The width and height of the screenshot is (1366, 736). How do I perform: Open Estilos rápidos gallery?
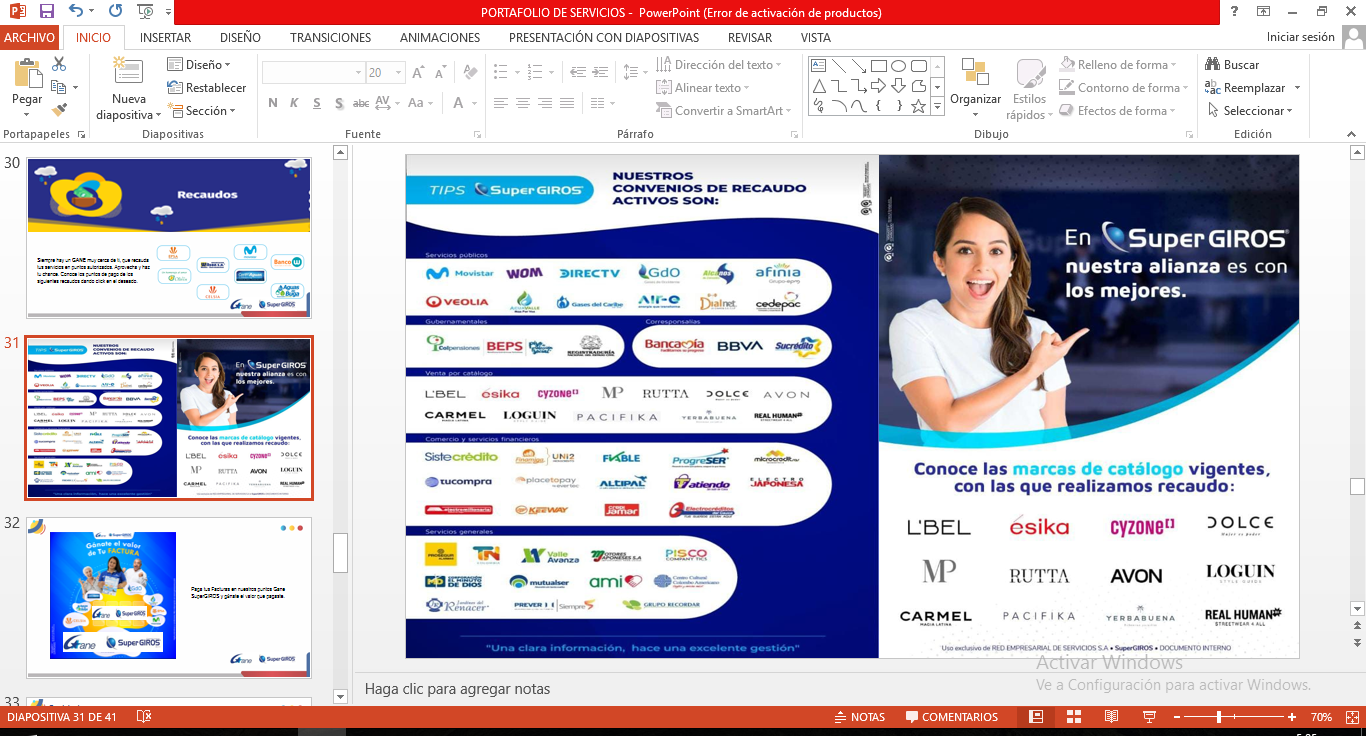pos(1030,90)
